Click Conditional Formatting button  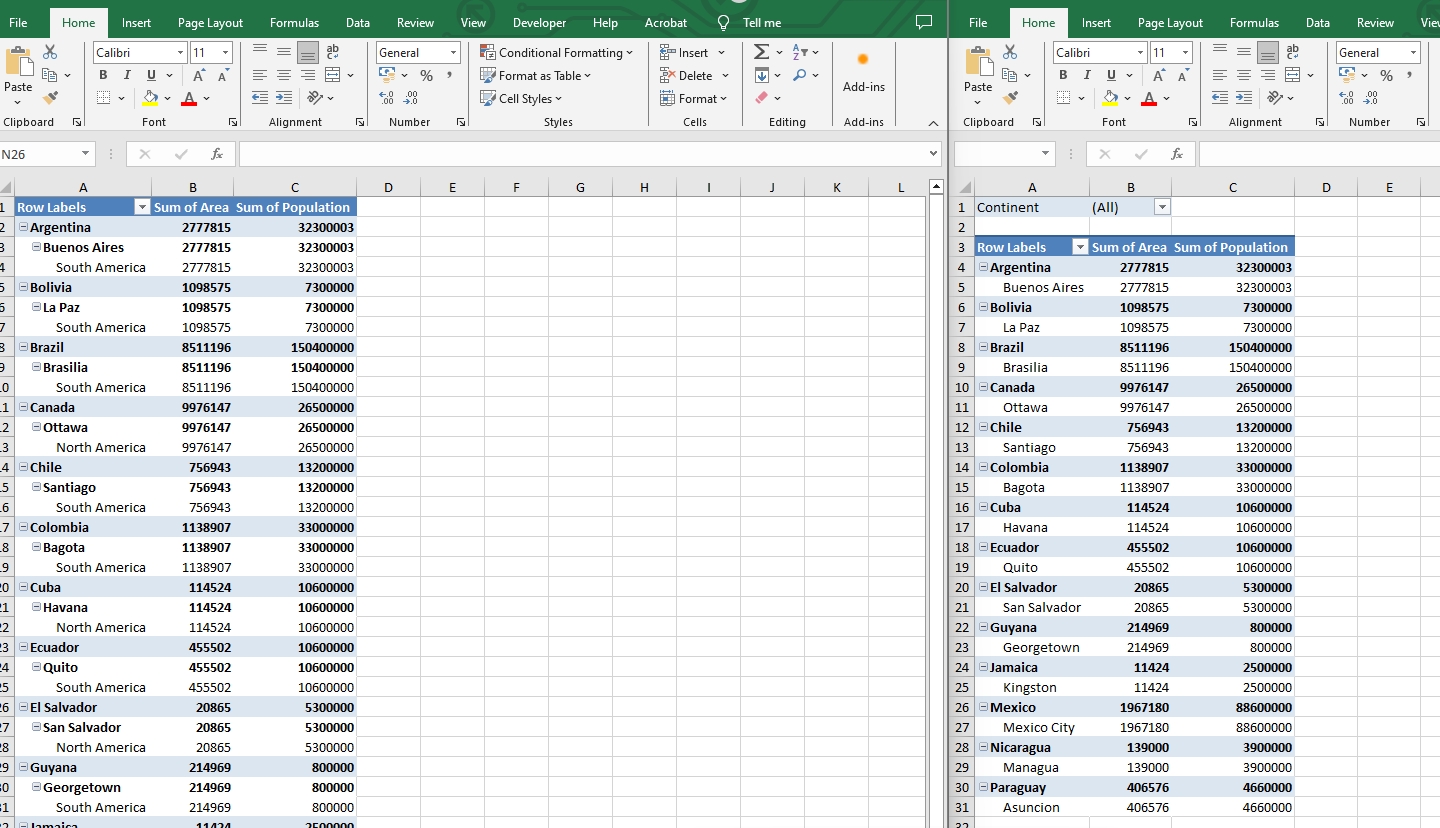556,52
